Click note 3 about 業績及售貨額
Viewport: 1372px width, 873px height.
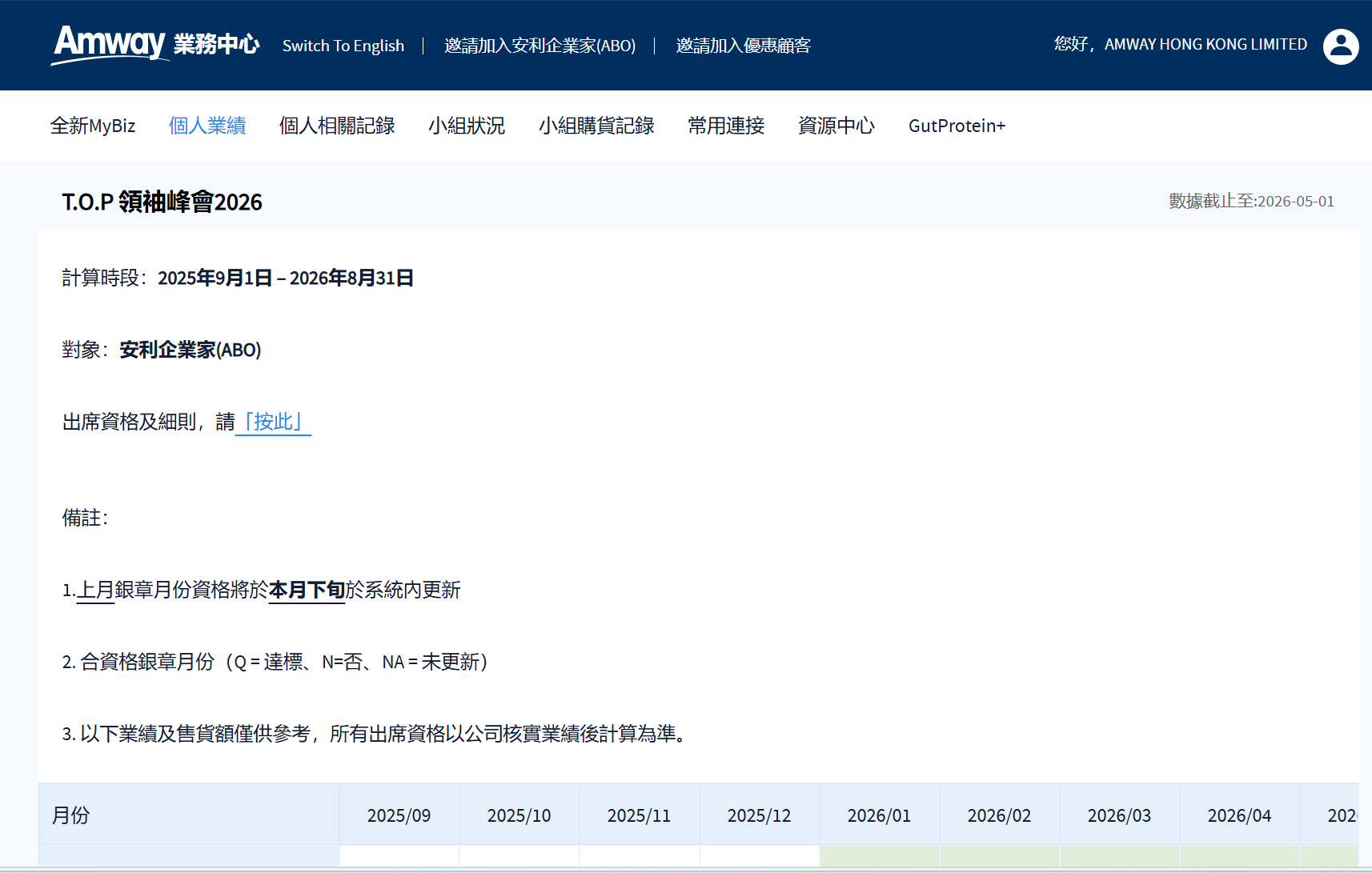[x=375, y=734]
